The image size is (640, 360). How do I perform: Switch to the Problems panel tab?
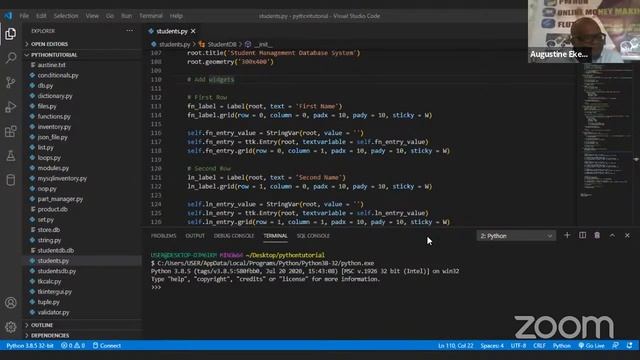(x=163, y=236)
